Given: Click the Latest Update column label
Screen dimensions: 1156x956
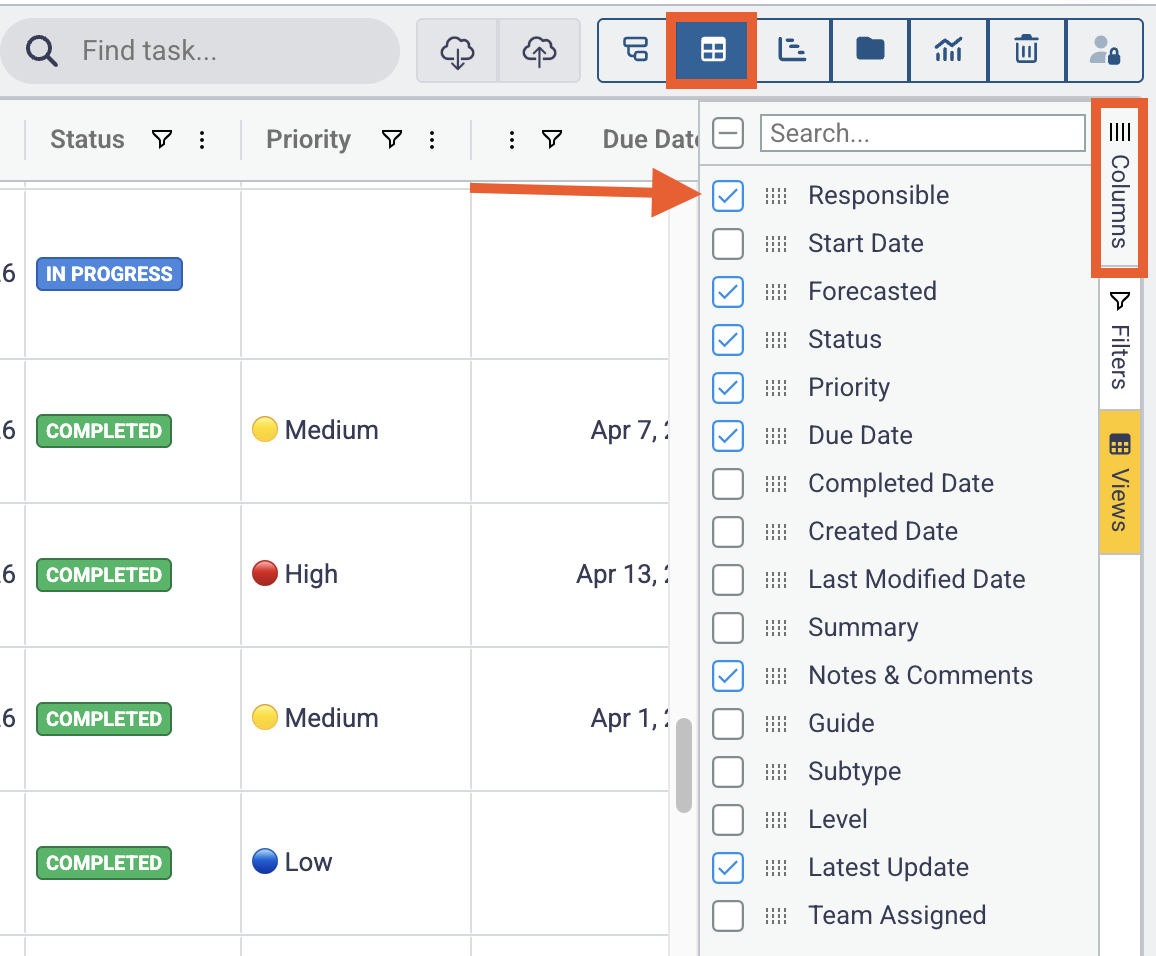Looking at the screenshot, I should coord(888,868).
